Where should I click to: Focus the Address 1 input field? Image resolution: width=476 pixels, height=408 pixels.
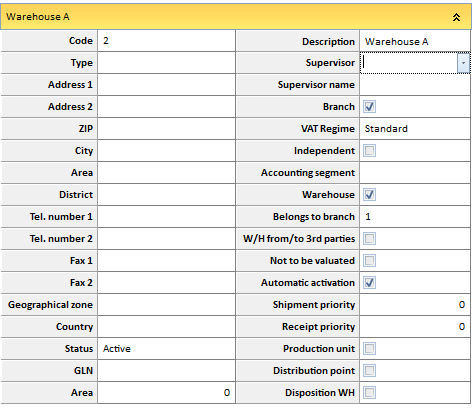(x=166, y=85)
